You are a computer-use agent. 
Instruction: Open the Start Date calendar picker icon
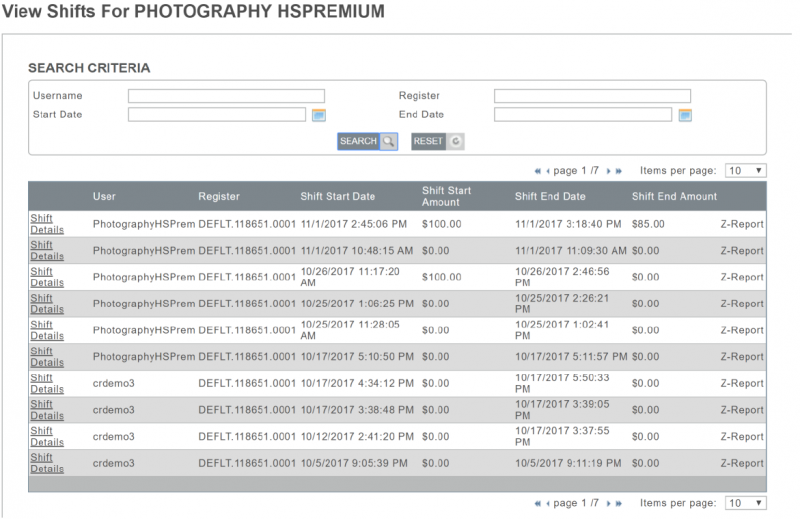click(x=319, y=115)
